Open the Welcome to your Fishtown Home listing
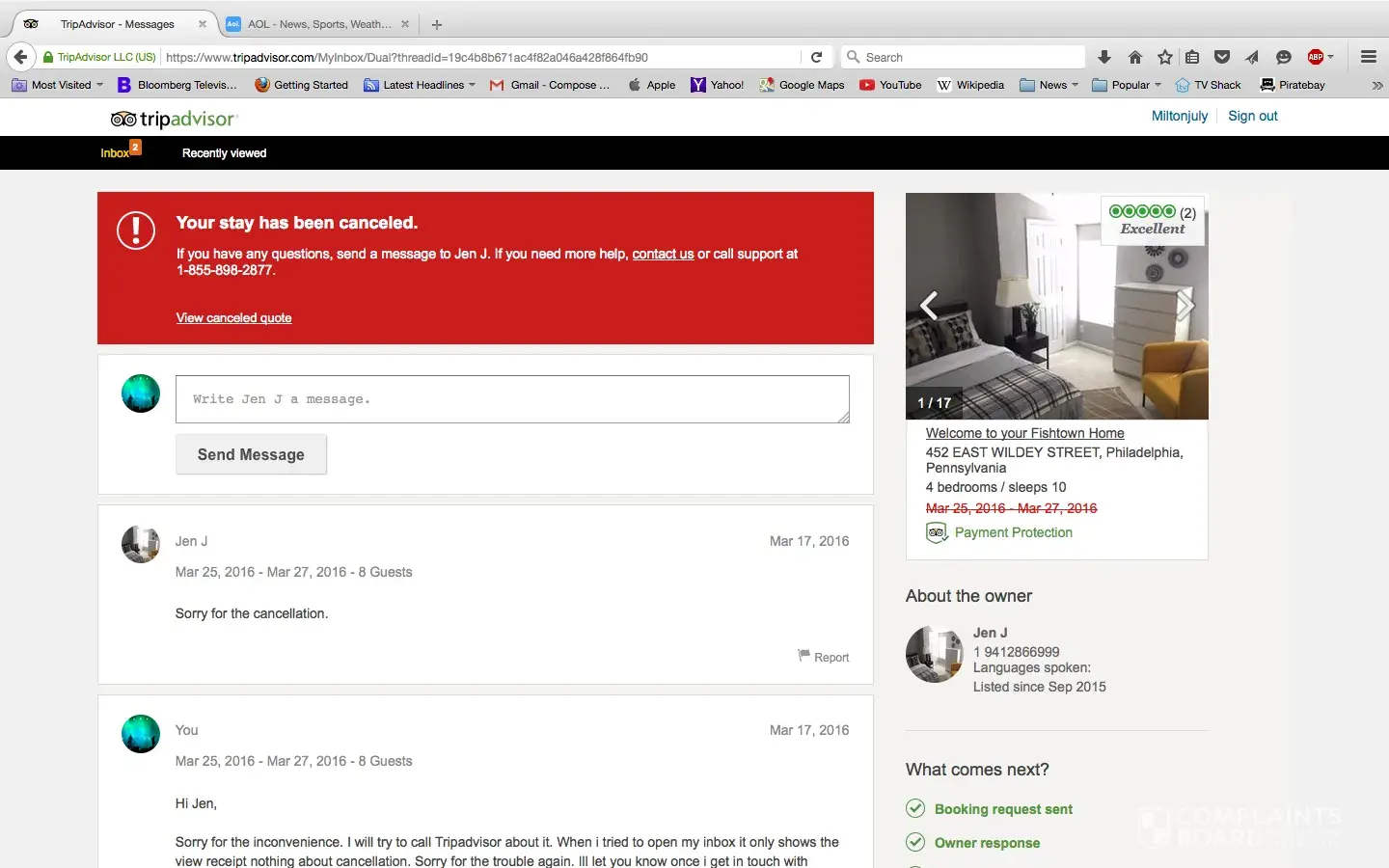Image resolution: width=1389 pixels, height=868 pixels. [1025, 433]
